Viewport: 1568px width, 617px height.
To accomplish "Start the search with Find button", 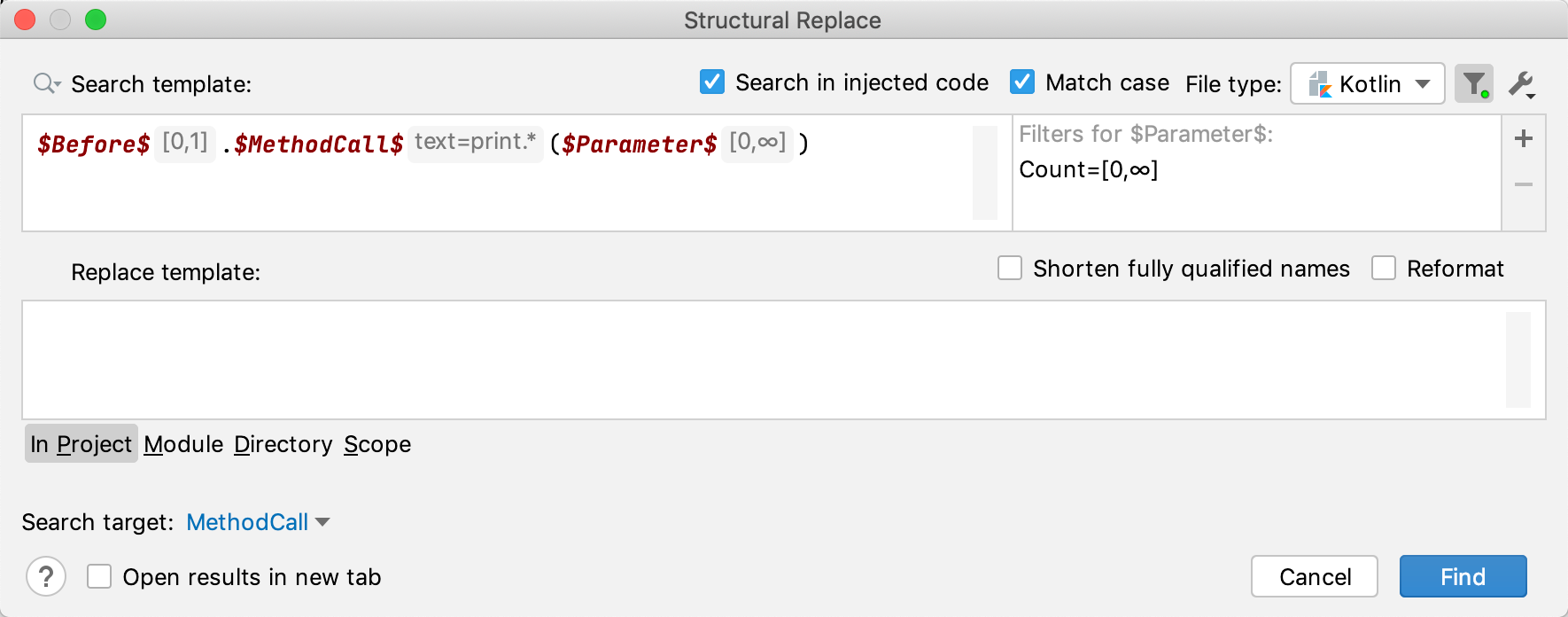I will [x=1462, y=576].
